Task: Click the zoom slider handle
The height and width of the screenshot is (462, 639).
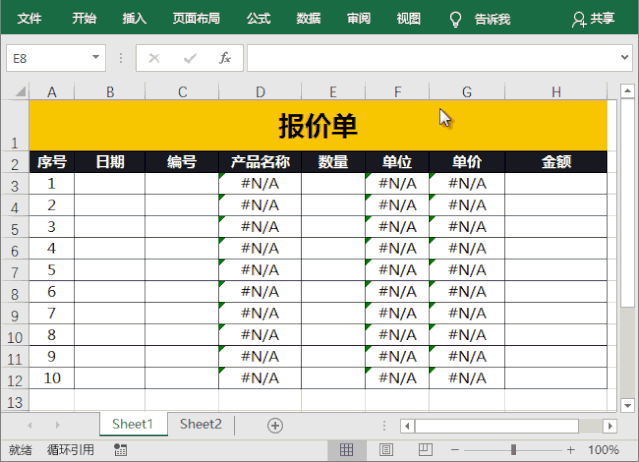Action: (x=513, y=450)
